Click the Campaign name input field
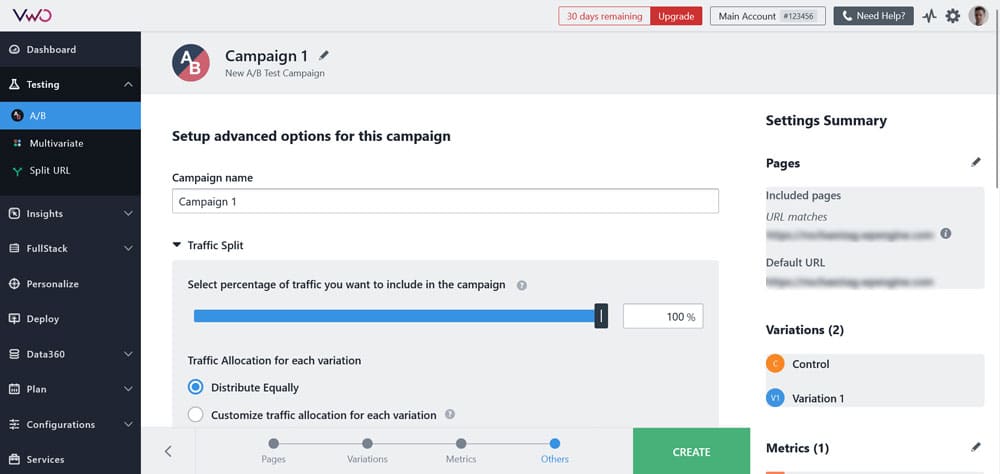 pyautogui.click(x=445, y=201)
